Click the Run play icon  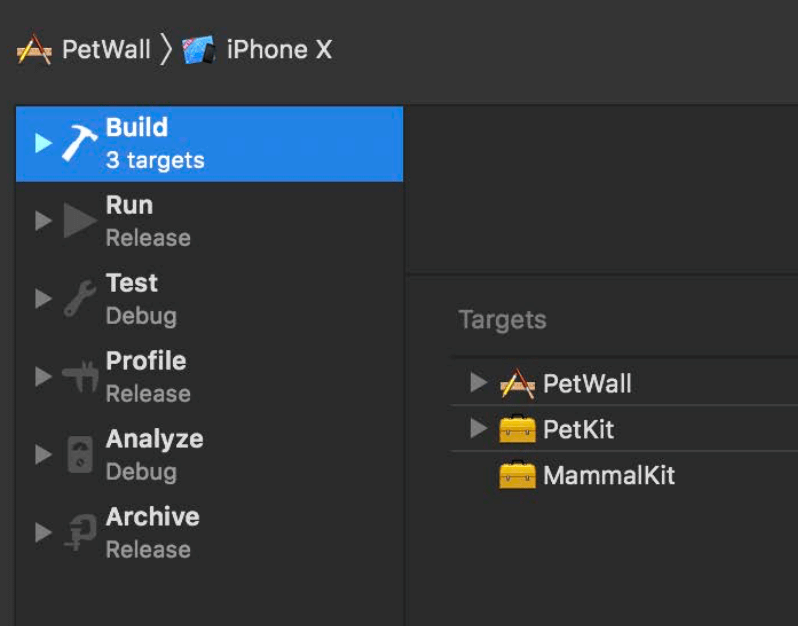[80, 221]
